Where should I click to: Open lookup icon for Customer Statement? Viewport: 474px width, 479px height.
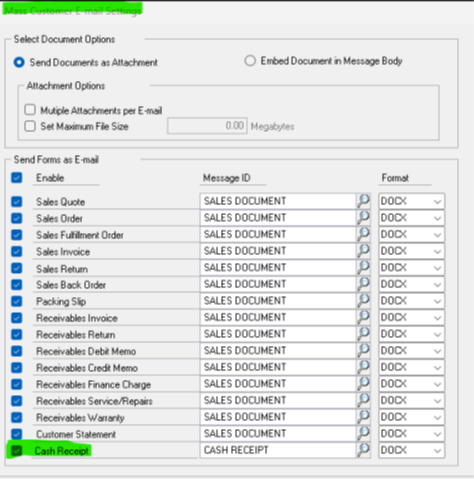363,433
